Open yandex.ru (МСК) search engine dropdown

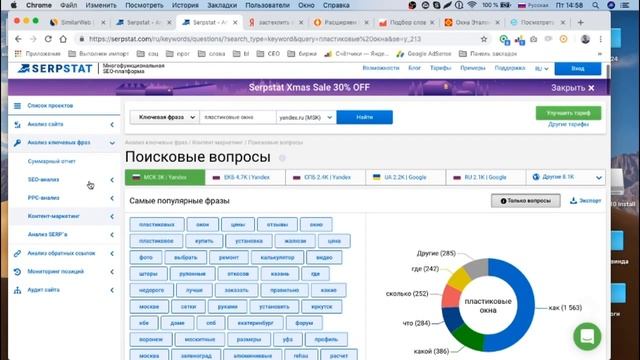(306, 117)
